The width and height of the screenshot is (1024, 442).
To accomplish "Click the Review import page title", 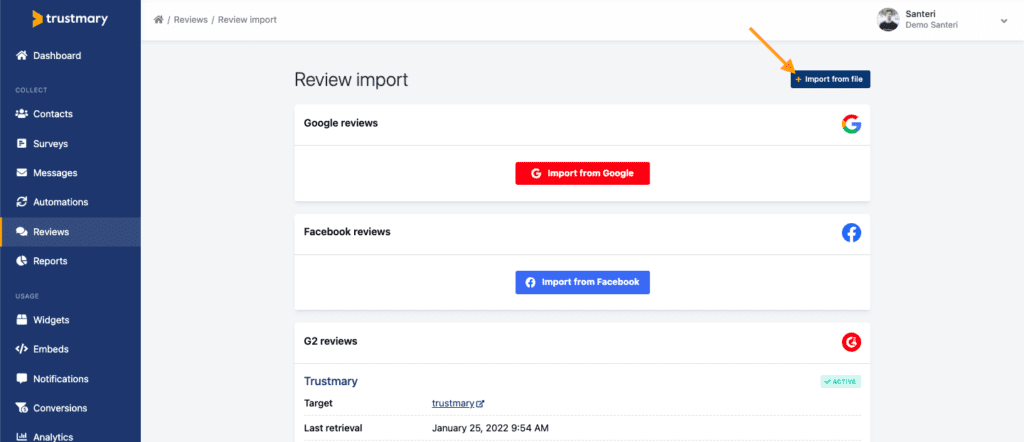I will pyautogui.click(x=351, y=80).
